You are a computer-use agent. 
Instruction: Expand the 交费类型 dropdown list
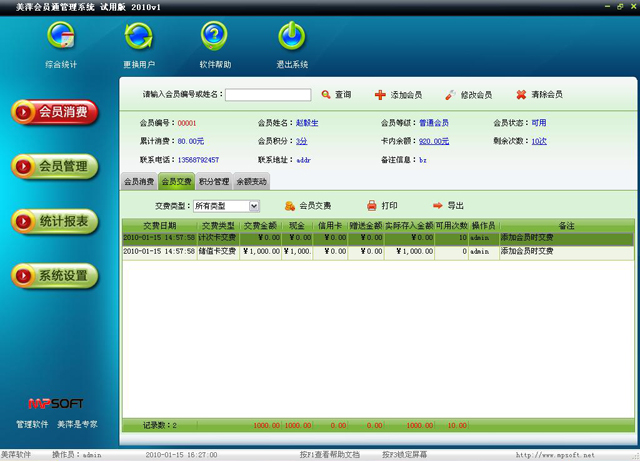pyautogui.click(x=254, y=206)
